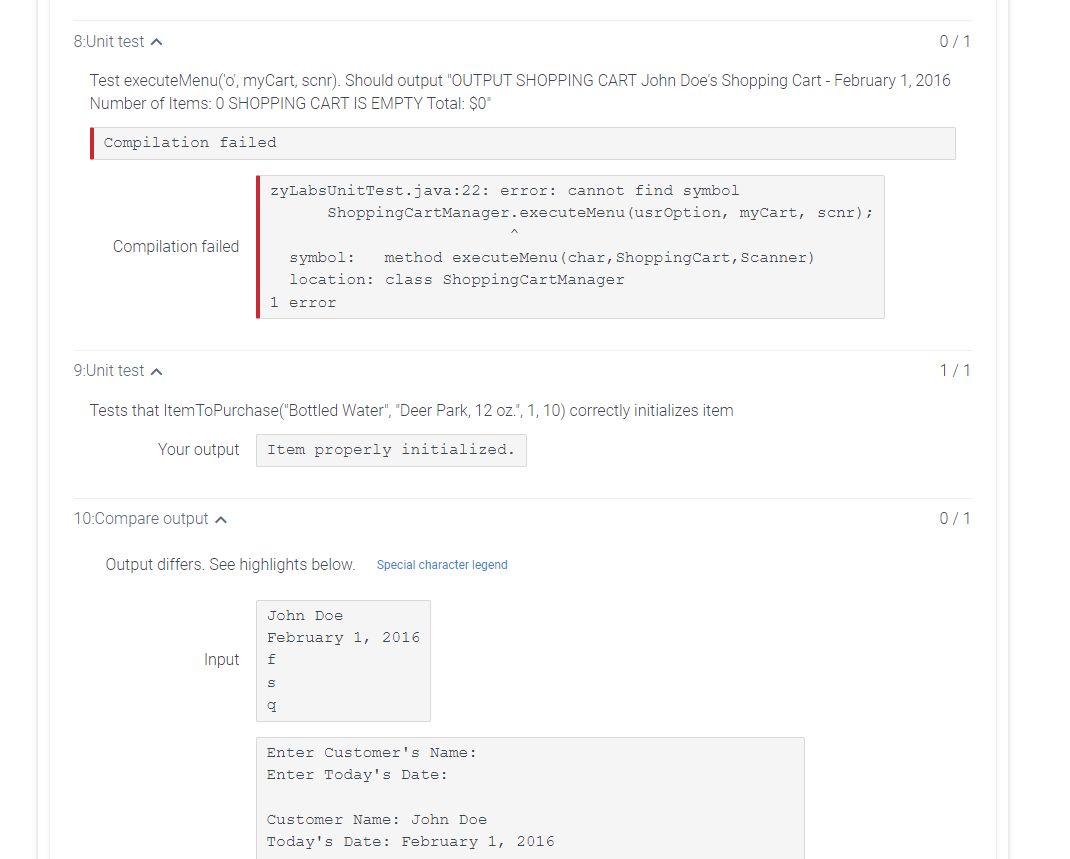Collapse the section 8 Unit test chevron

pos(158,41)
